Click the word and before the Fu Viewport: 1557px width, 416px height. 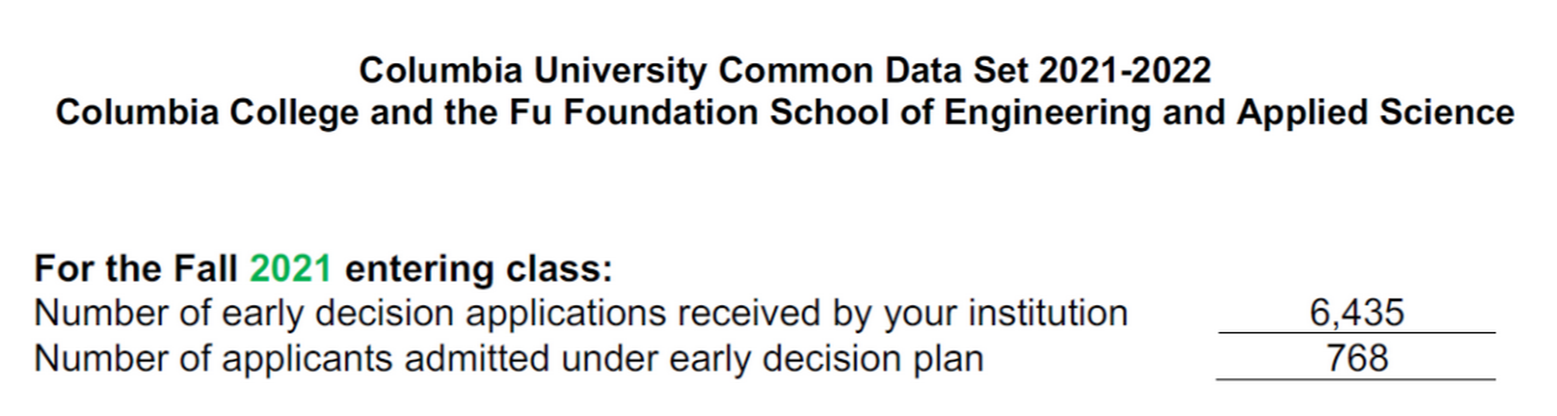coord(401,113)
